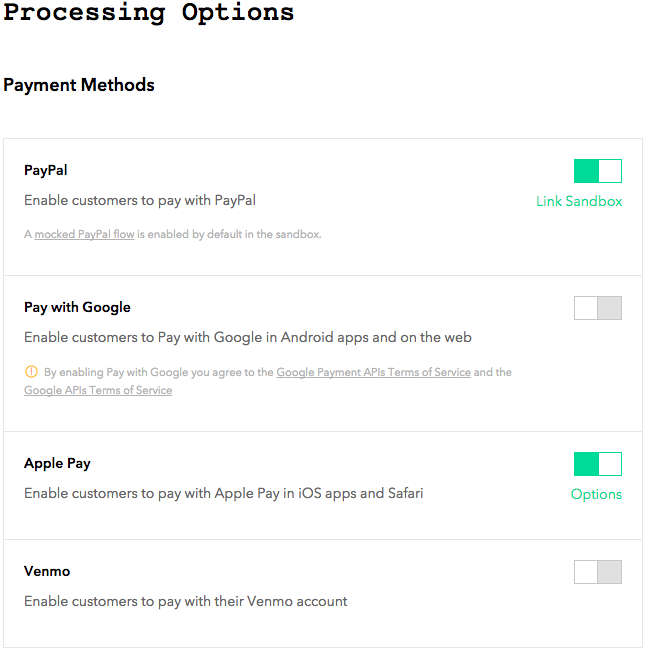The image size is (660, 665).
Task: Enable the Pay with Google toggle
Action: click(597, 308)
